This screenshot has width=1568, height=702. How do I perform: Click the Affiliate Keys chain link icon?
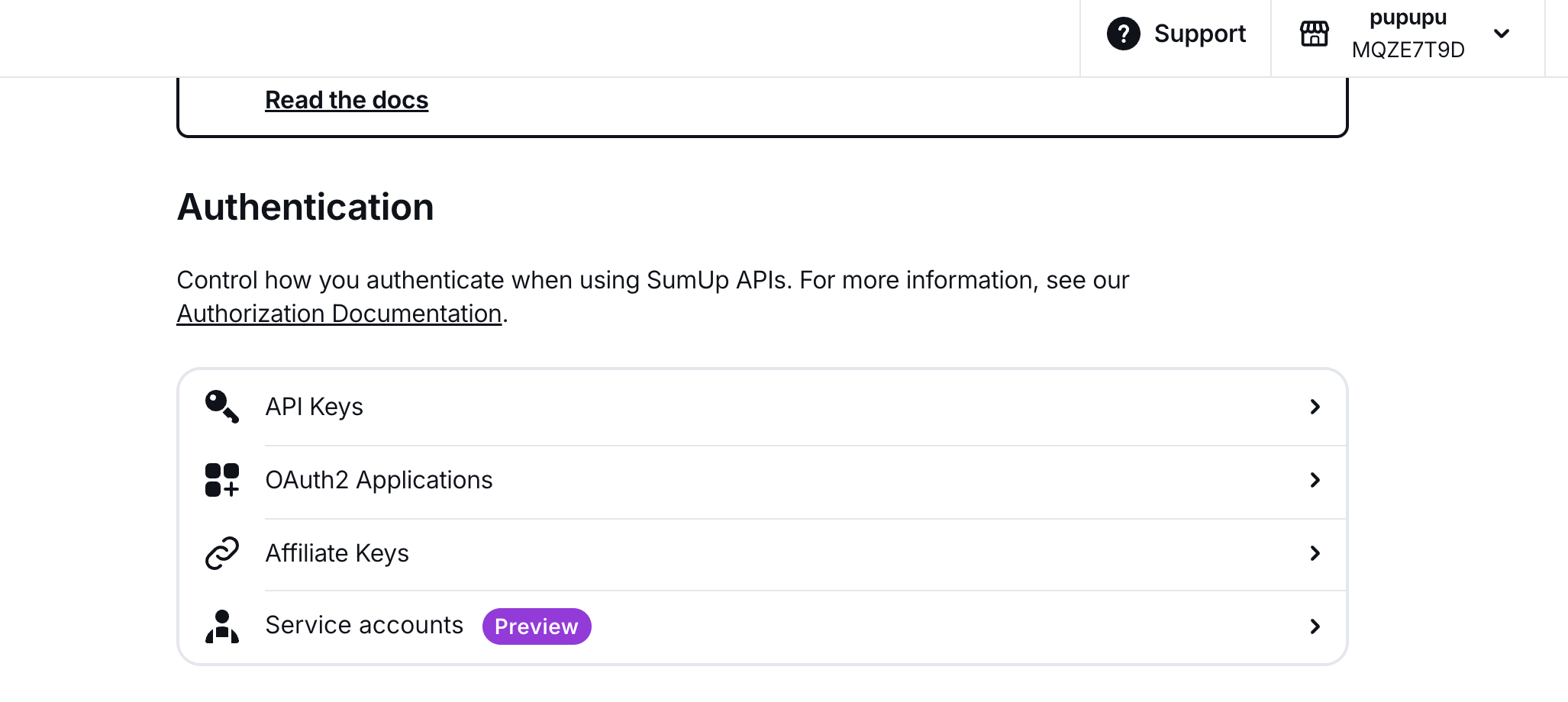pyautogui.click(x=221, y=553)
